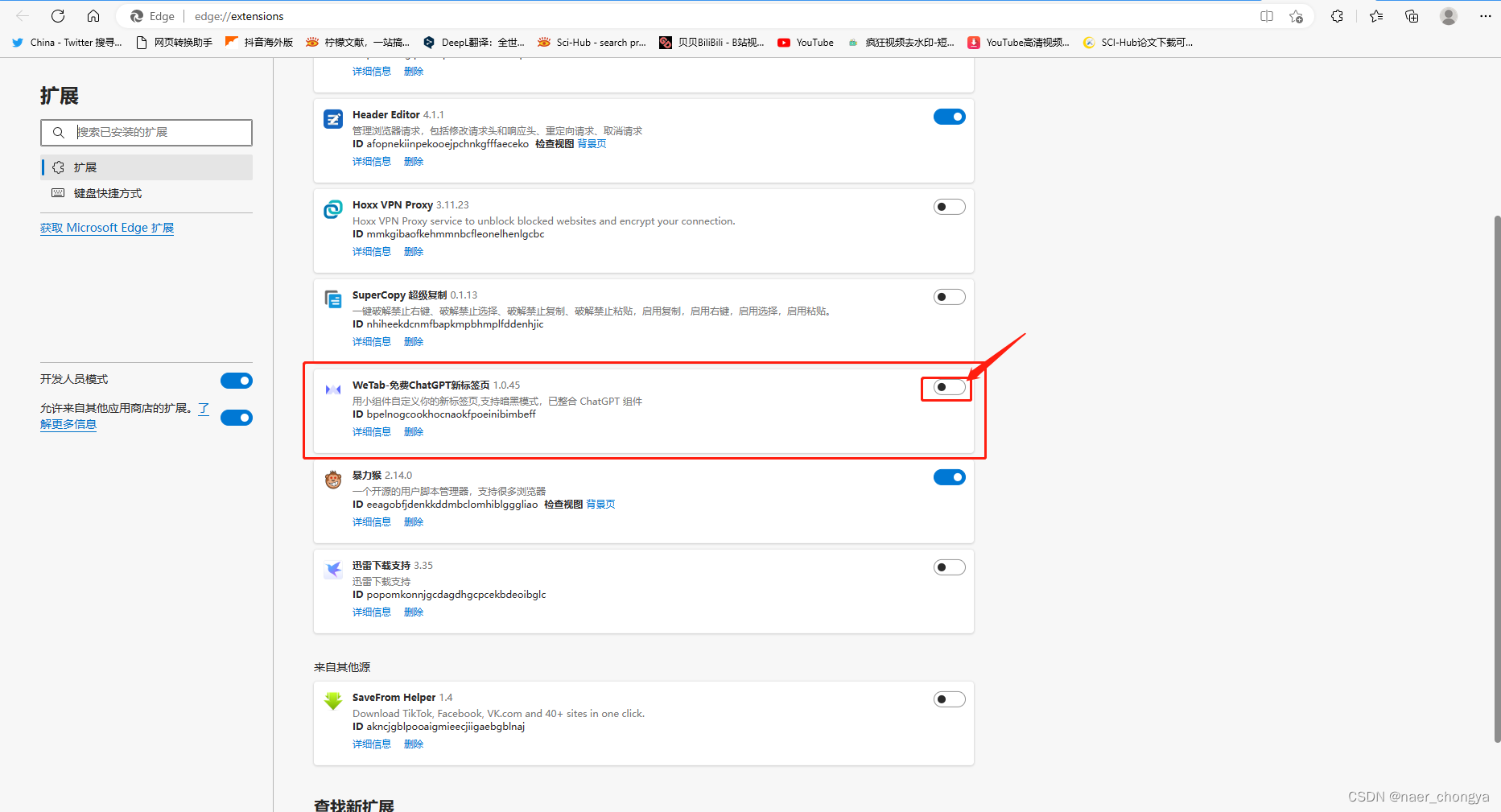Image resolution: width=1501 pixels, height=812 pixels.
Task: Open the Extensions puzzle icon in toolbar
Action: click(x=1337, y=16)
